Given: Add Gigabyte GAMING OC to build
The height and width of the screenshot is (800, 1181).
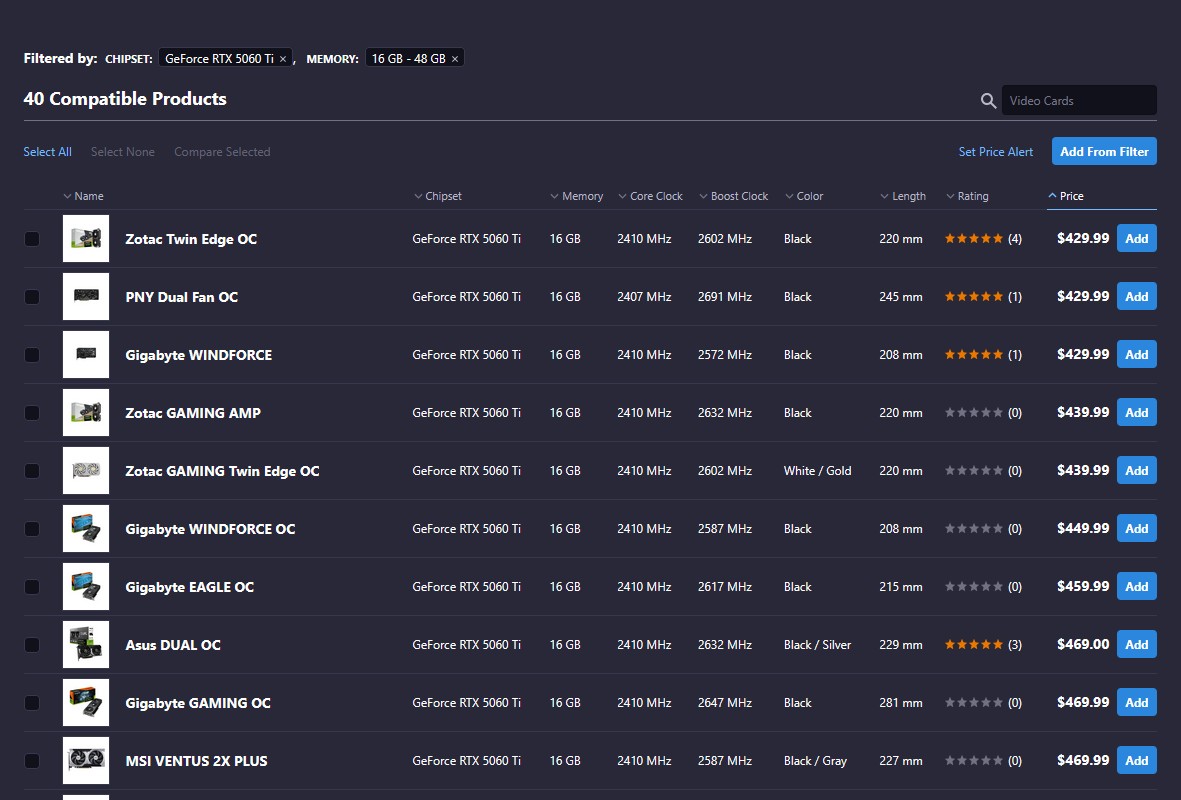Looking at the screenshot, I should point(1137,703).
